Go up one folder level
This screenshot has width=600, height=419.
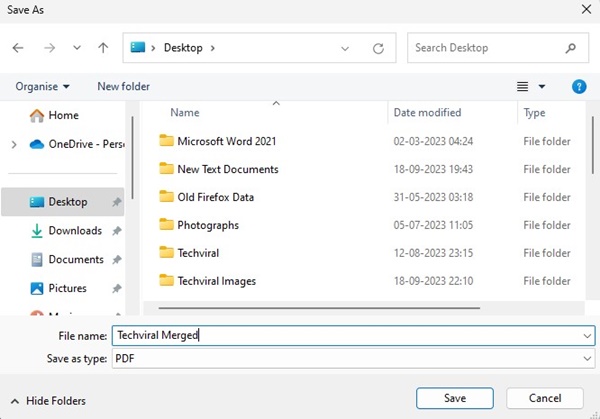point(103,48)
